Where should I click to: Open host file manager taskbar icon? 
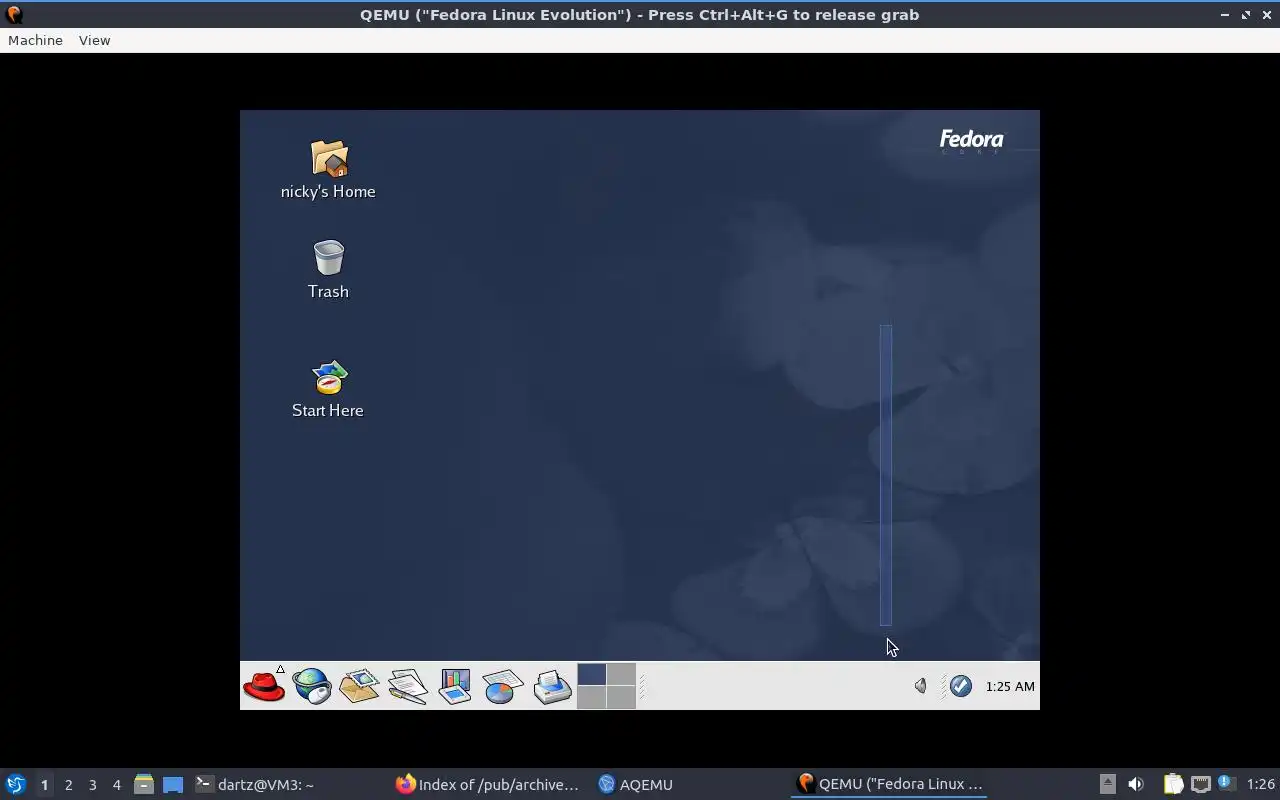click(144, 785)
